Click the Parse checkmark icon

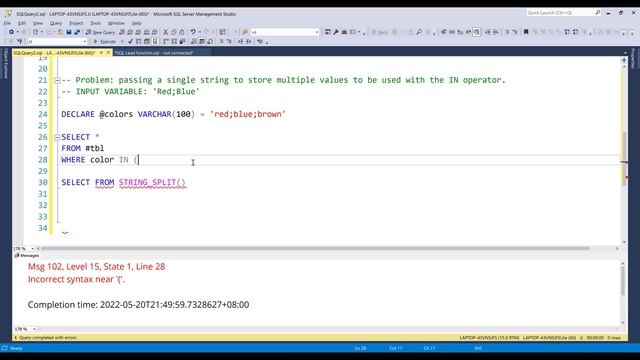pos(130,41)
